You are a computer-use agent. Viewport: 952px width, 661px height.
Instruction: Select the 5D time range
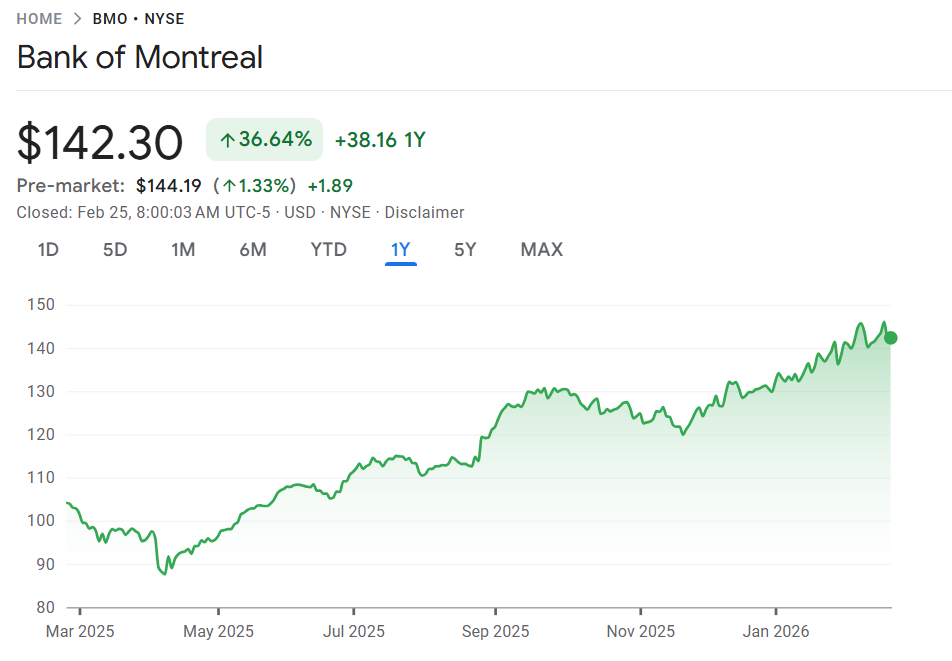click(x=115, y=250)
